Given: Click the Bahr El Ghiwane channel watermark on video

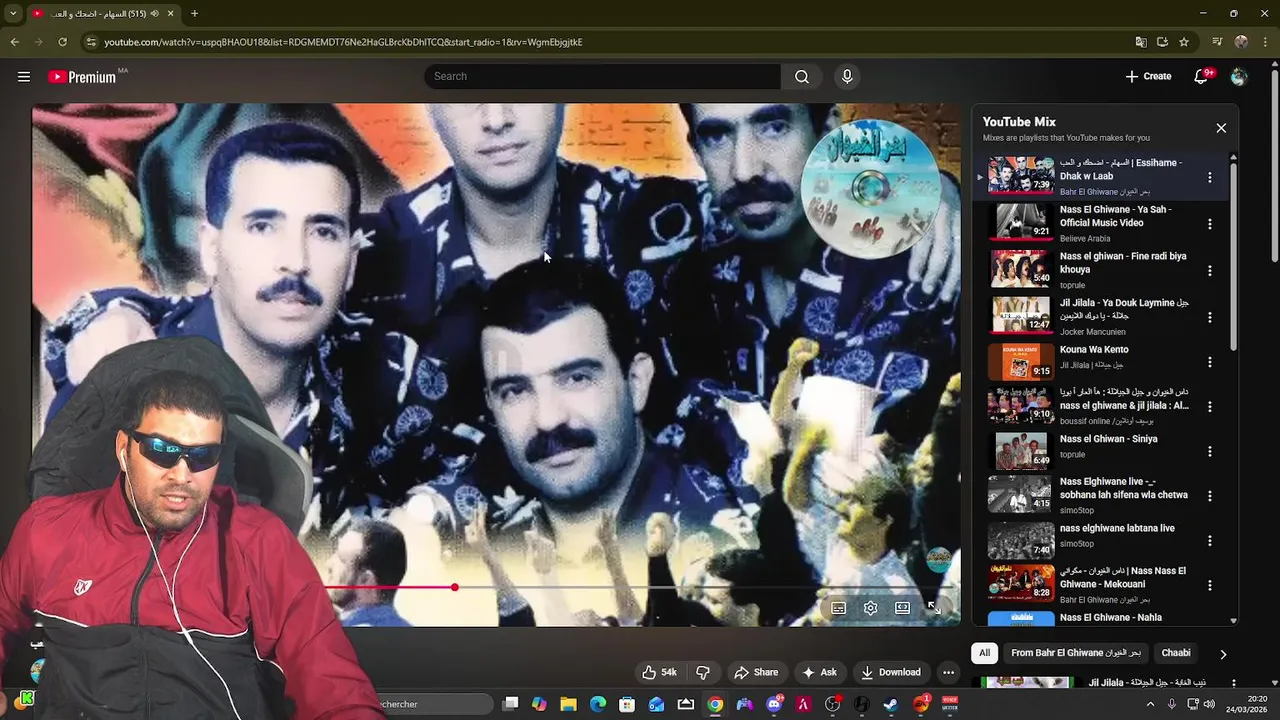Looking at the screenshot, I should point(938,560).
